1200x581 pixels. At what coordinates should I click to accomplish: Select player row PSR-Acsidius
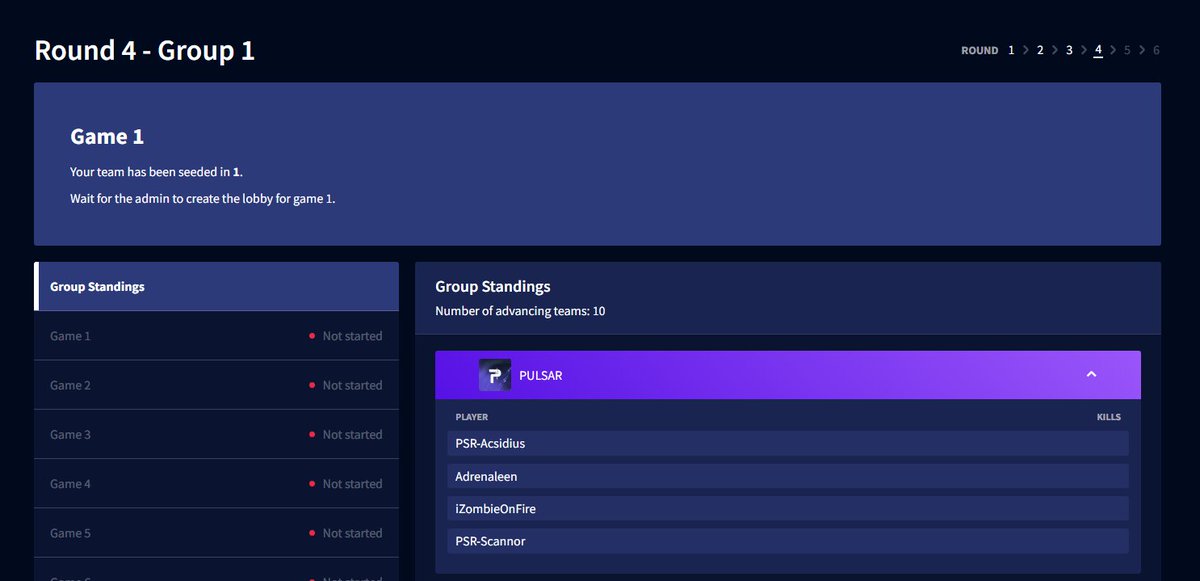(x=788, y=444)
